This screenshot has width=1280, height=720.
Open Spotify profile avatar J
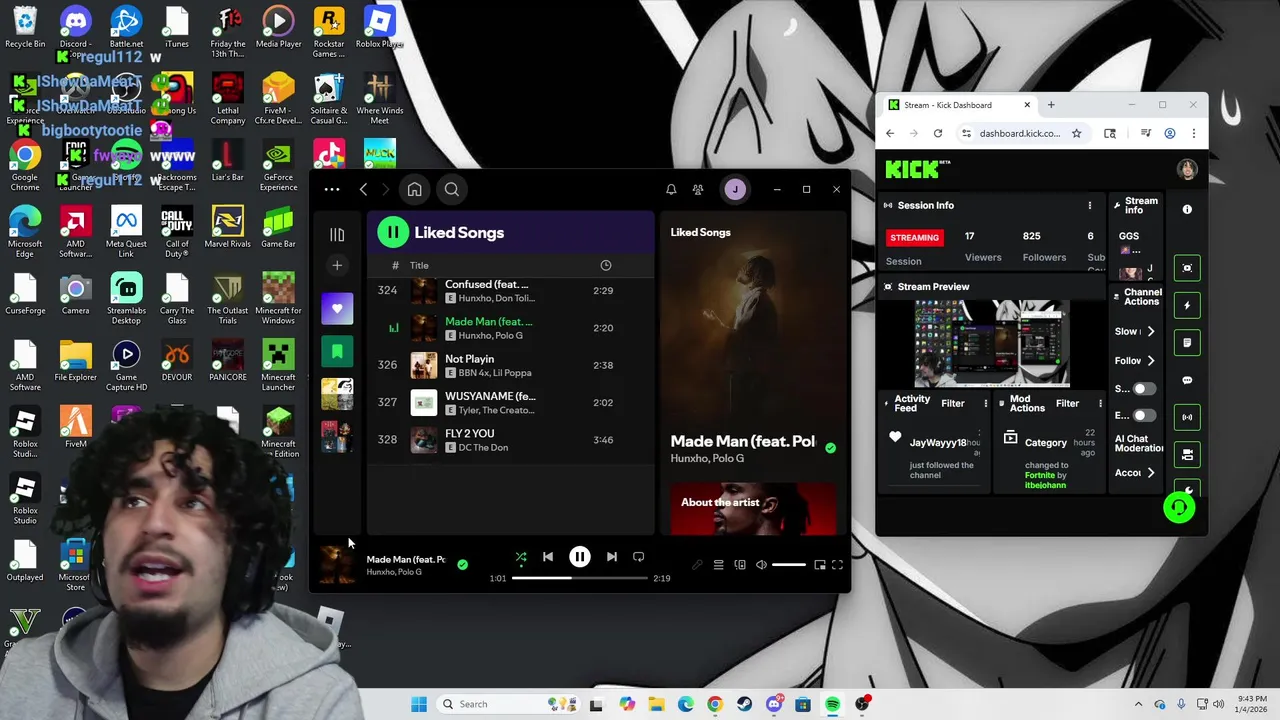coord(735,189)
